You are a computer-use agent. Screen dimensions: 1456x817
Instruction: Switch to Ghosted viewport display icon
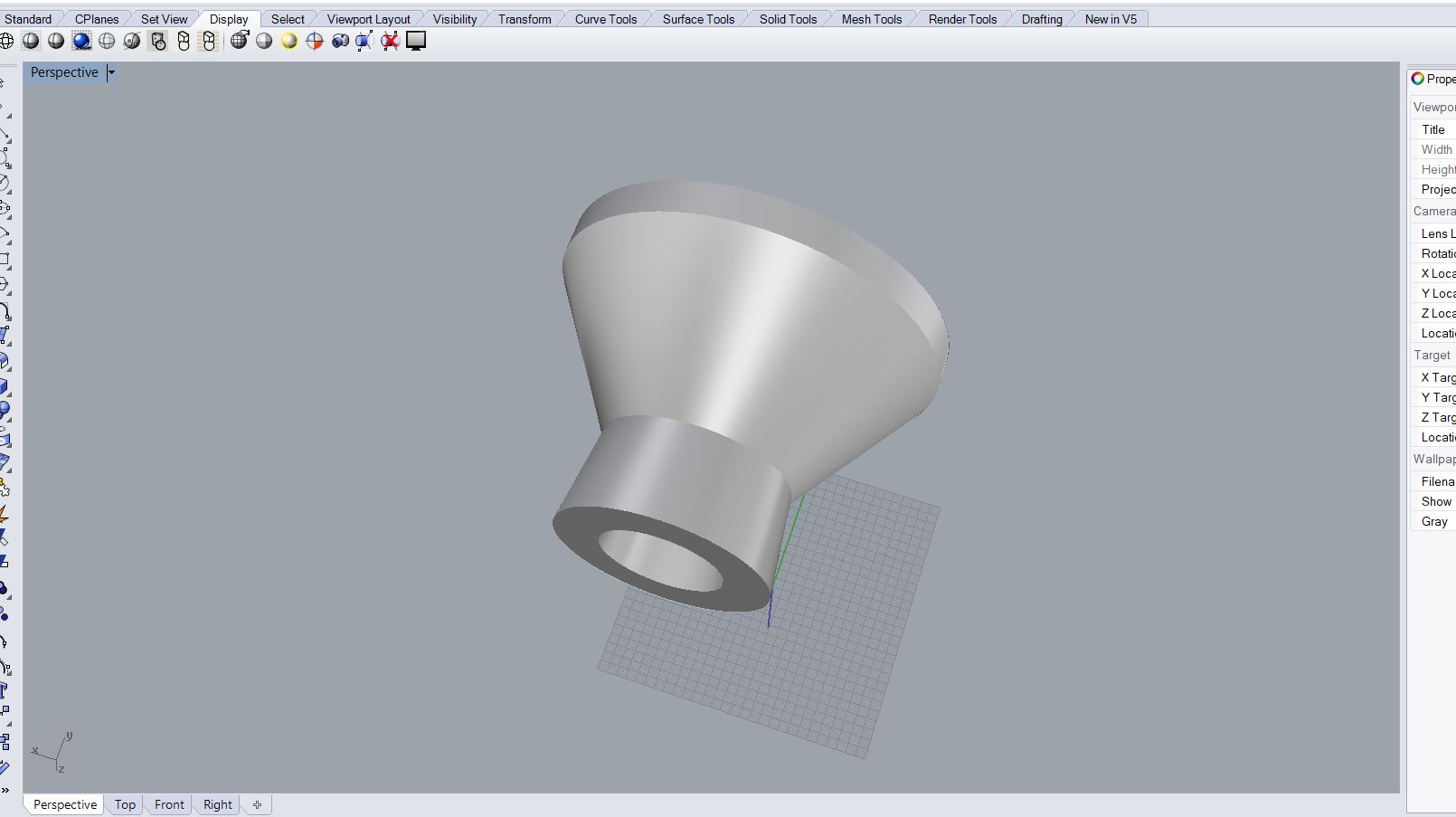point(107,41)
